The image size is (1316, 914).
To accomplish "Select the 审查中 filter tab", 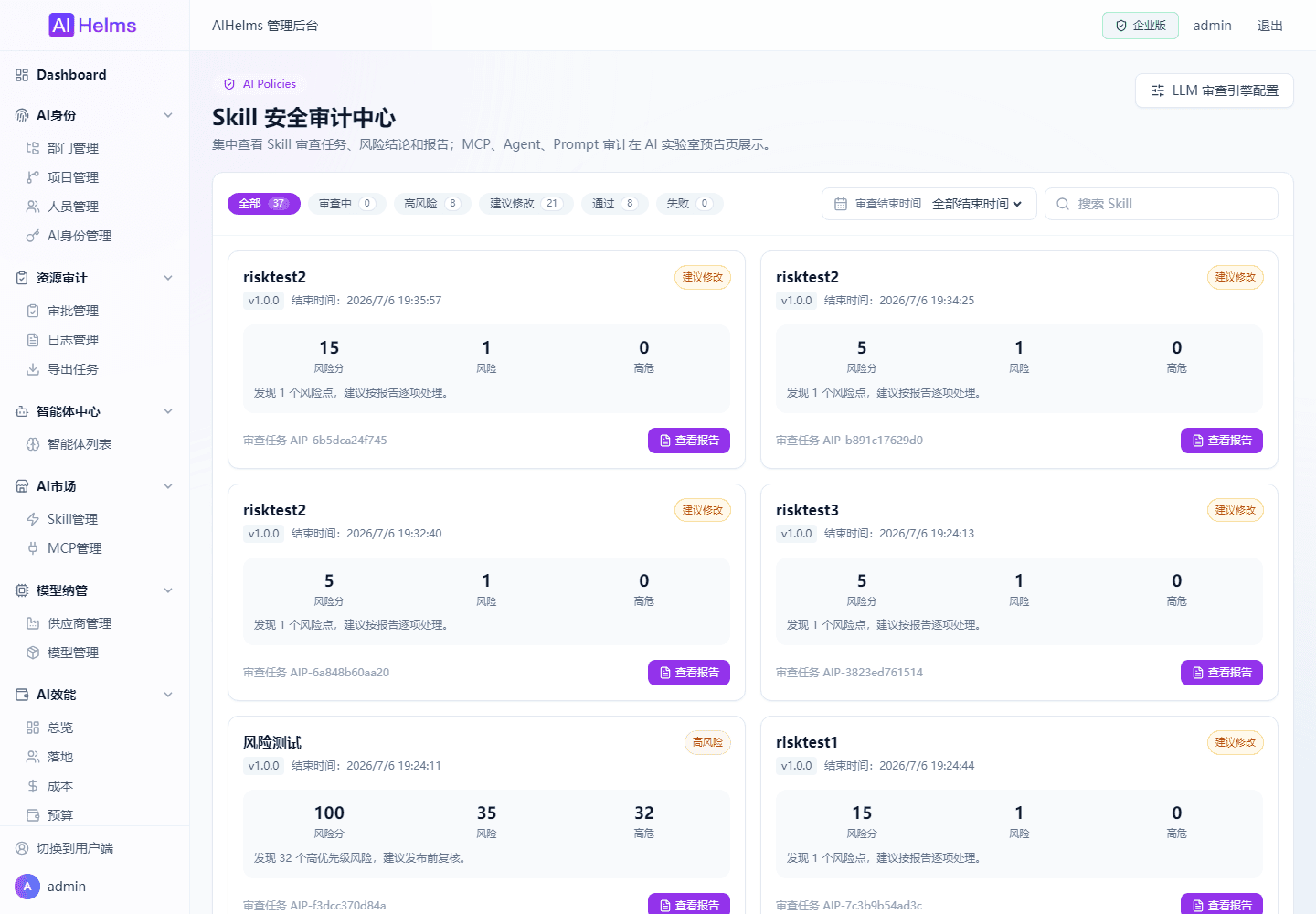I will (347, 204).
